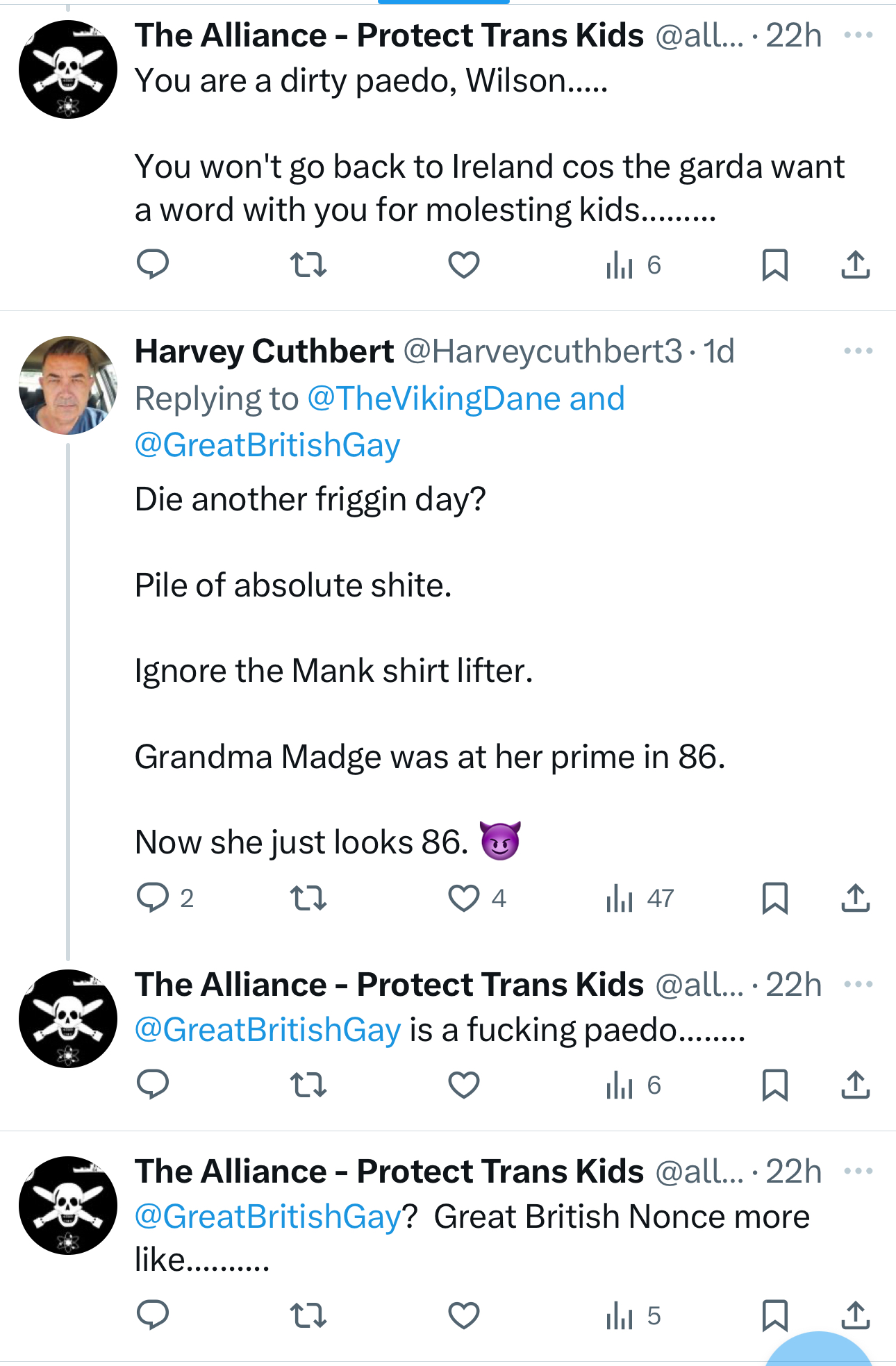The image size is (896, 1366).
Task: Bookmark Harvey Cuthbert's tweet
Action: [774, 898]
